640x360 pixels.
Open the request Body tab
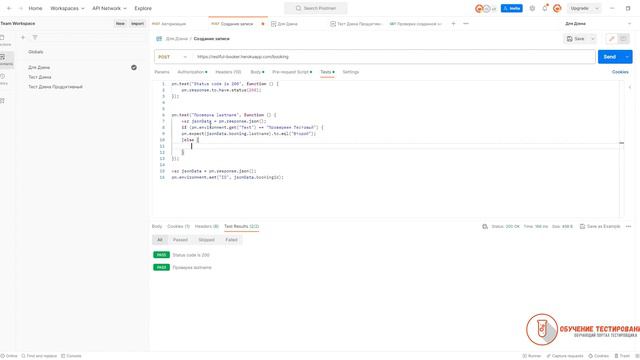257,72
